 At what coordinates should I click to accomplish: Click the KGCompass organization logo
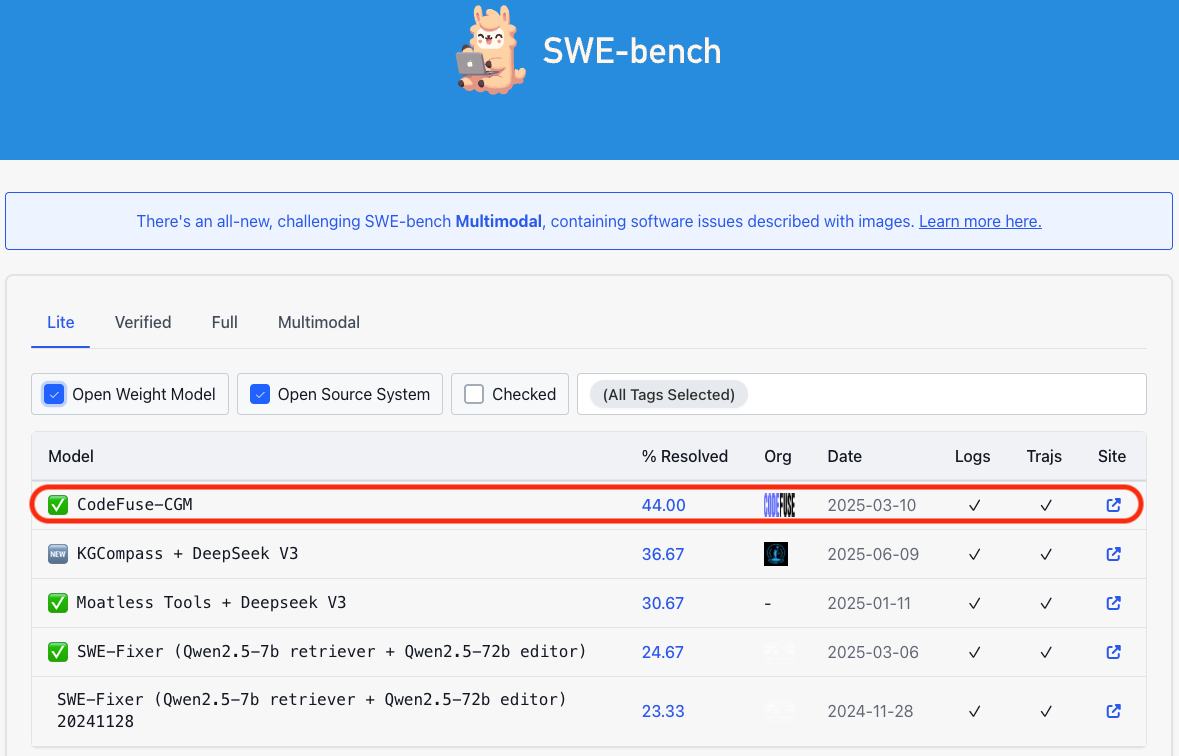pyautogui.click(x=776, y=554)
